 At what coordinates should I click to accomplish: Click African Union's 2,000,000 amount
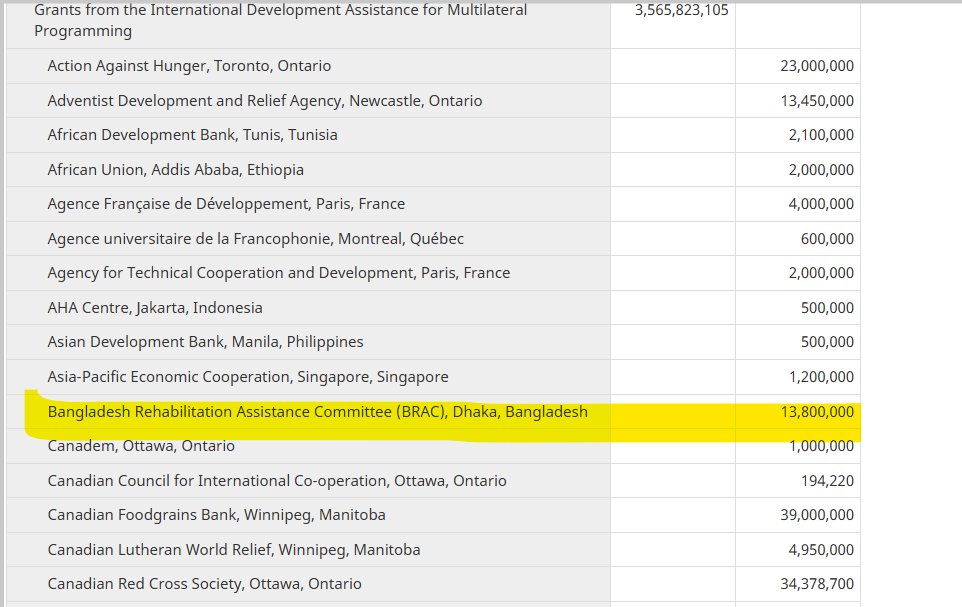[x=821, y=170]
